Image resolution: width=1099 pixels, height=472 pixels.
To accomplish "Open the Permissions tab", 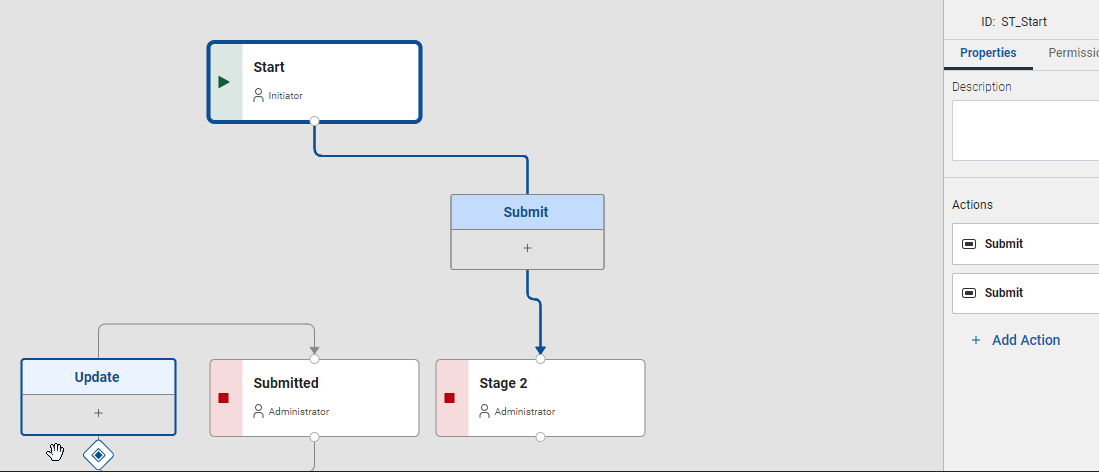I will [x=1073, y=53].
